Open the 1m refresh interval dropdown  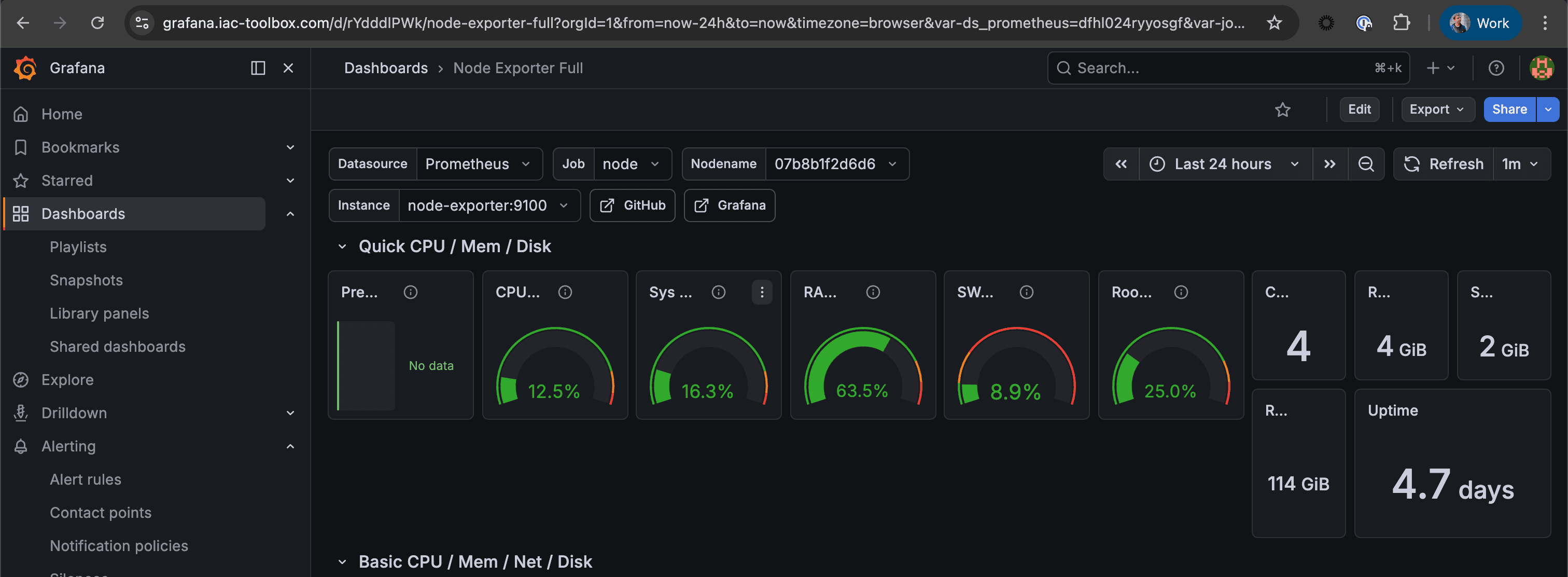click(x=1521, y=163)
